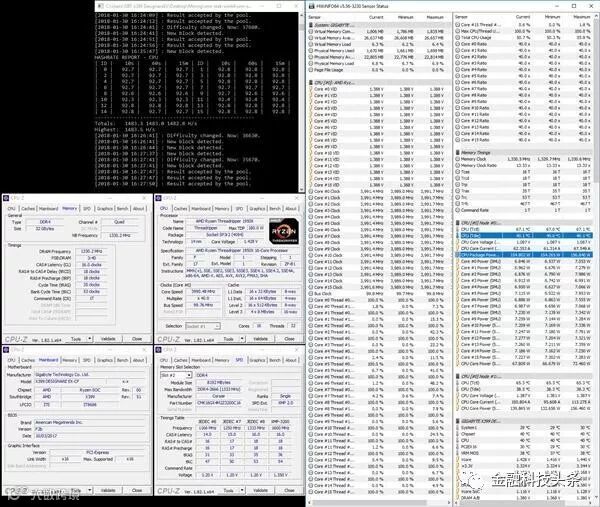Image resolution: width=600 pixels, height=507 pixels.
Task: Open Tools dropdown arrow in CPU-Z SPD window
Action: (242, 490)
